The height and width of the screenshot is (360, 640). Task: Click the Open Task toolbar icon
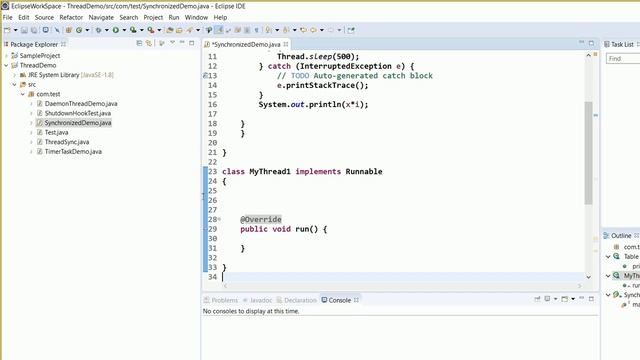point(179,30)
